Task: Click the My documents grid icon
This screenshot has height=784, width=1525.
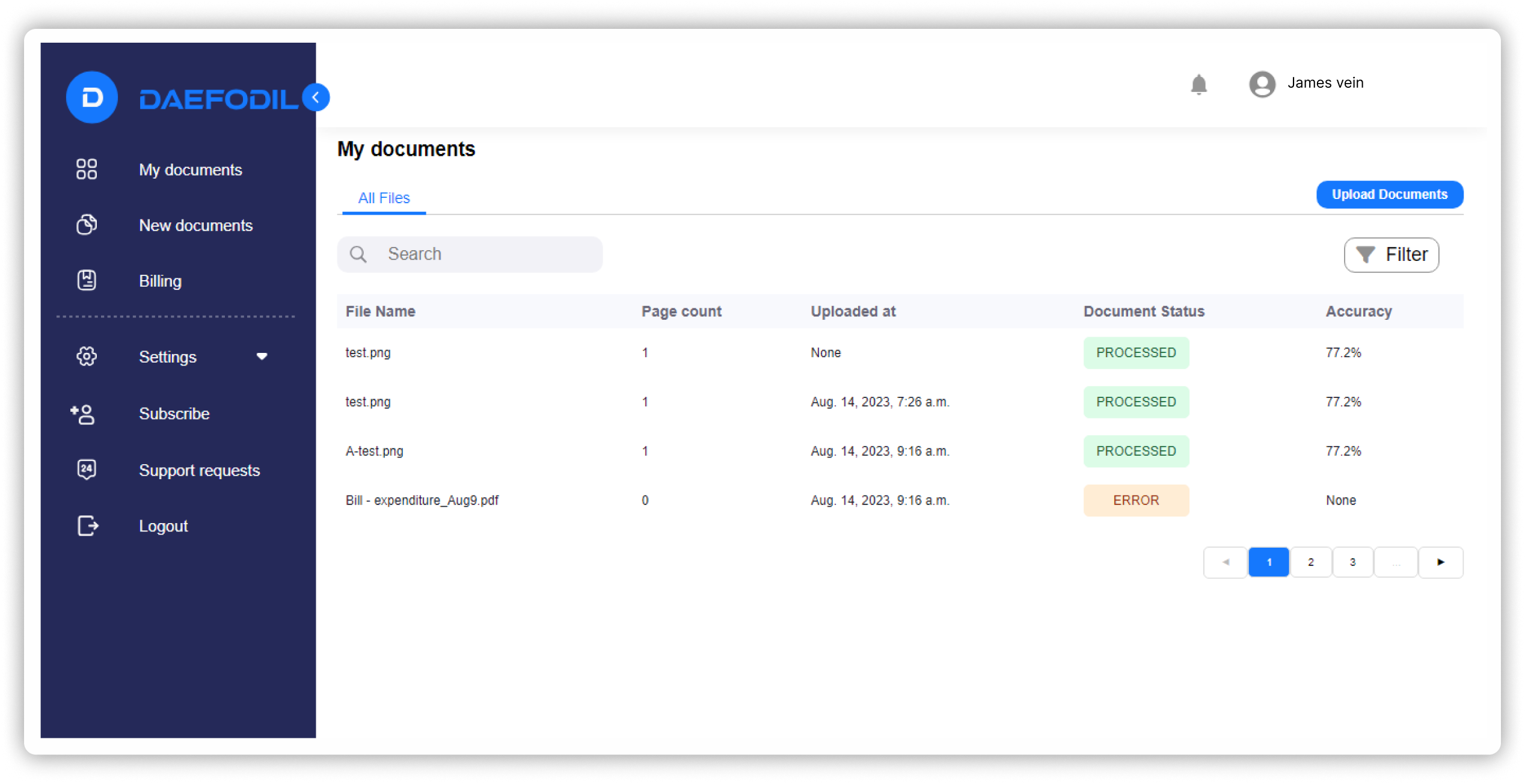Action: point(87,170)
